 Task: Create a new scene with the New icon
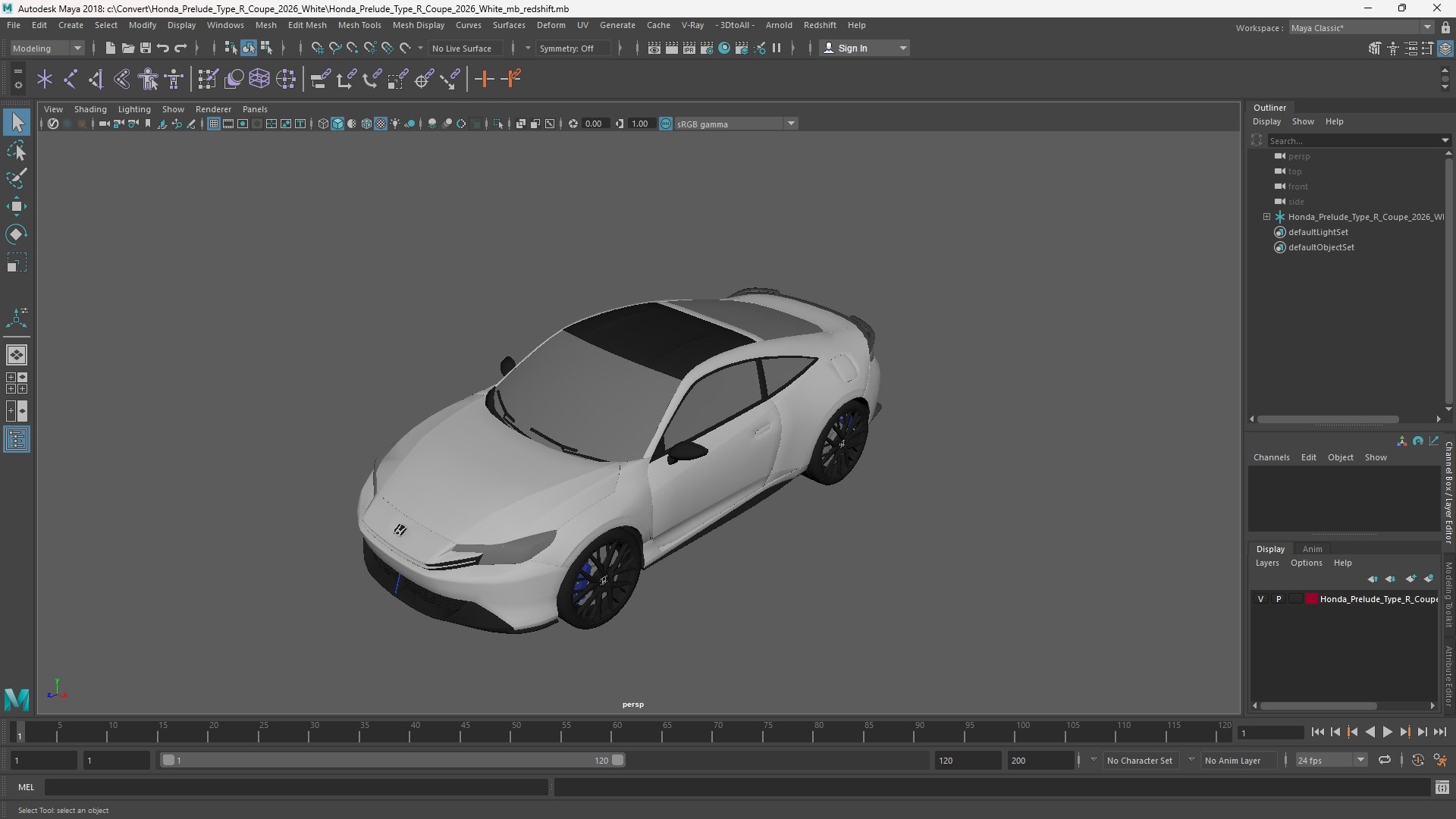coord(110,48)
